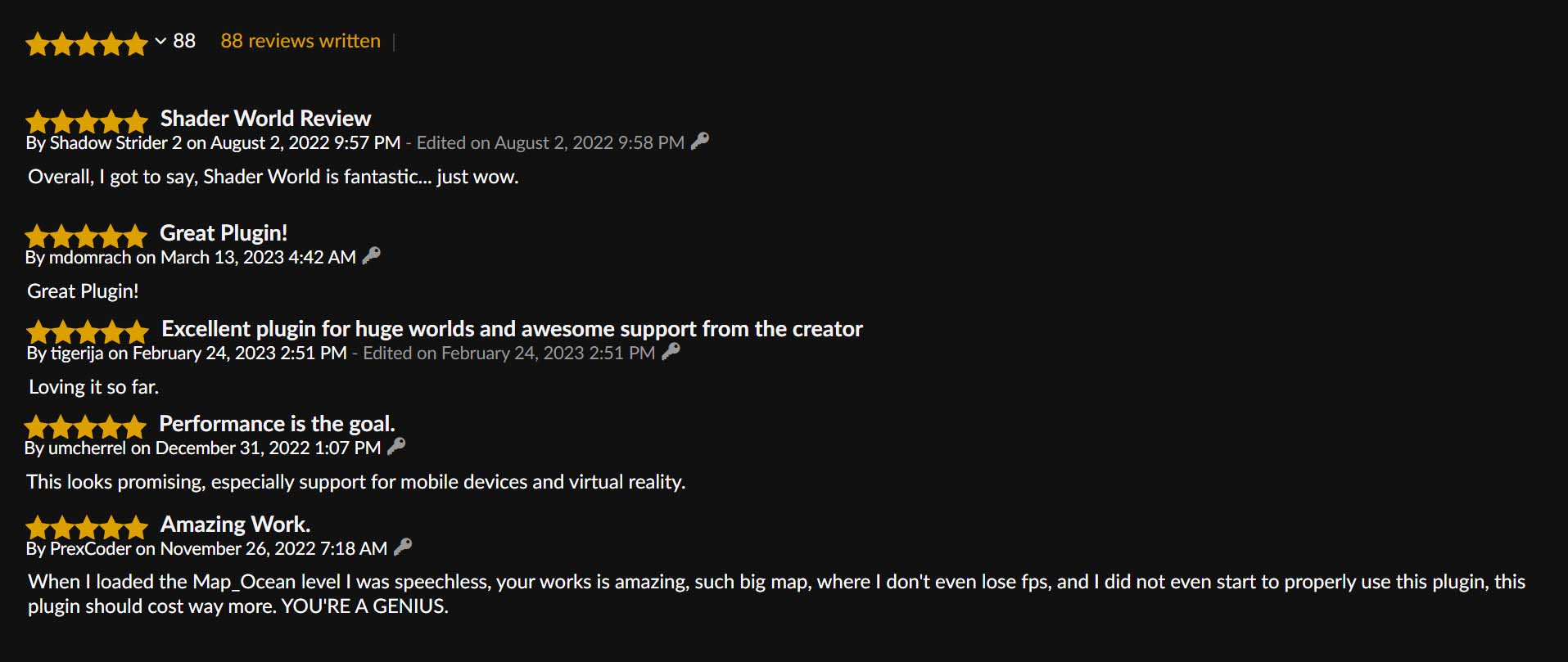Image resolution: width=1568 pixels, height=662 pixels.
Task: Click the Performance is the goal heading
Action: click(277, 424)
